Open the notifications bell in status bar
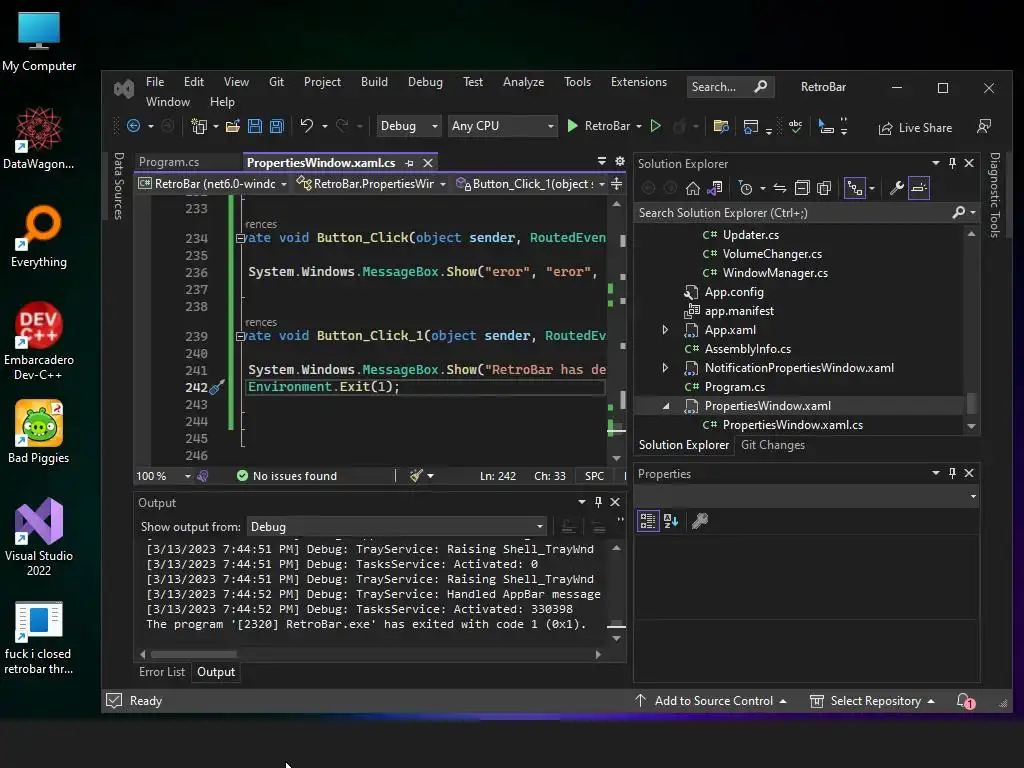Image resolution: width=1024 pixels, height=768 pixels. pos(965,701)
